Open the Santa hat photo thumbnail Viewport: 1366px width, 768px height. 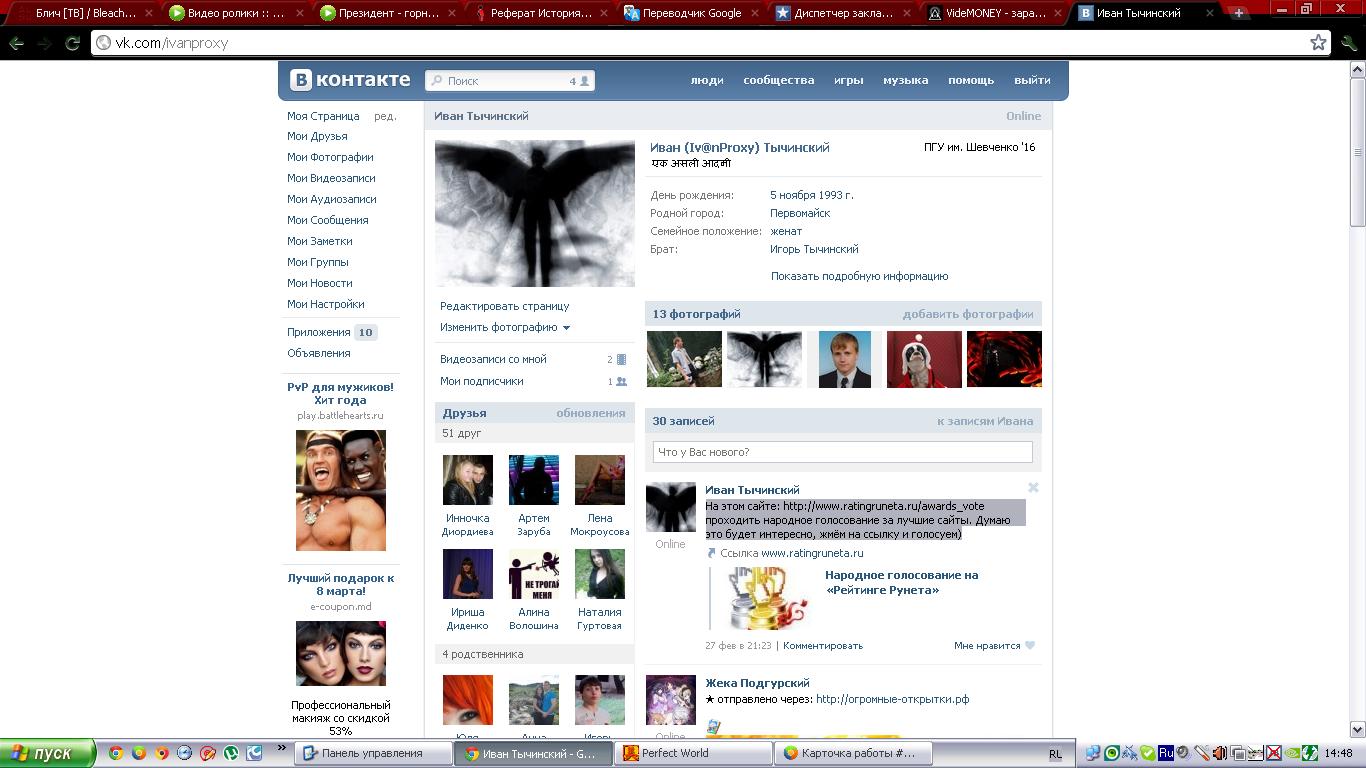pyautogui.click(x=924, y=359)
